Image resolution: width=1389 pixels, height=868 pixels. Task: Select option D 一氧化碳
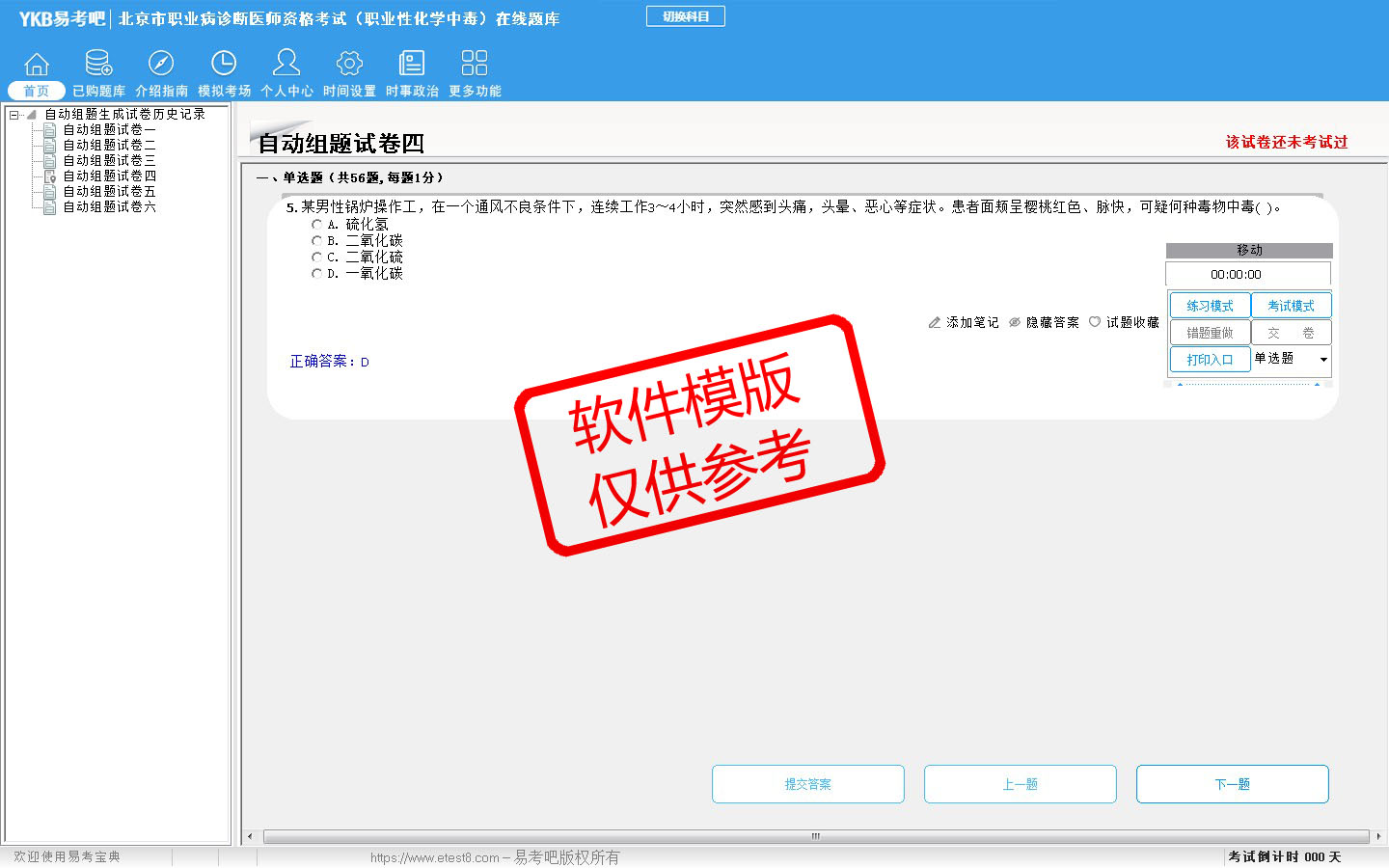click(x=316, y=274)
